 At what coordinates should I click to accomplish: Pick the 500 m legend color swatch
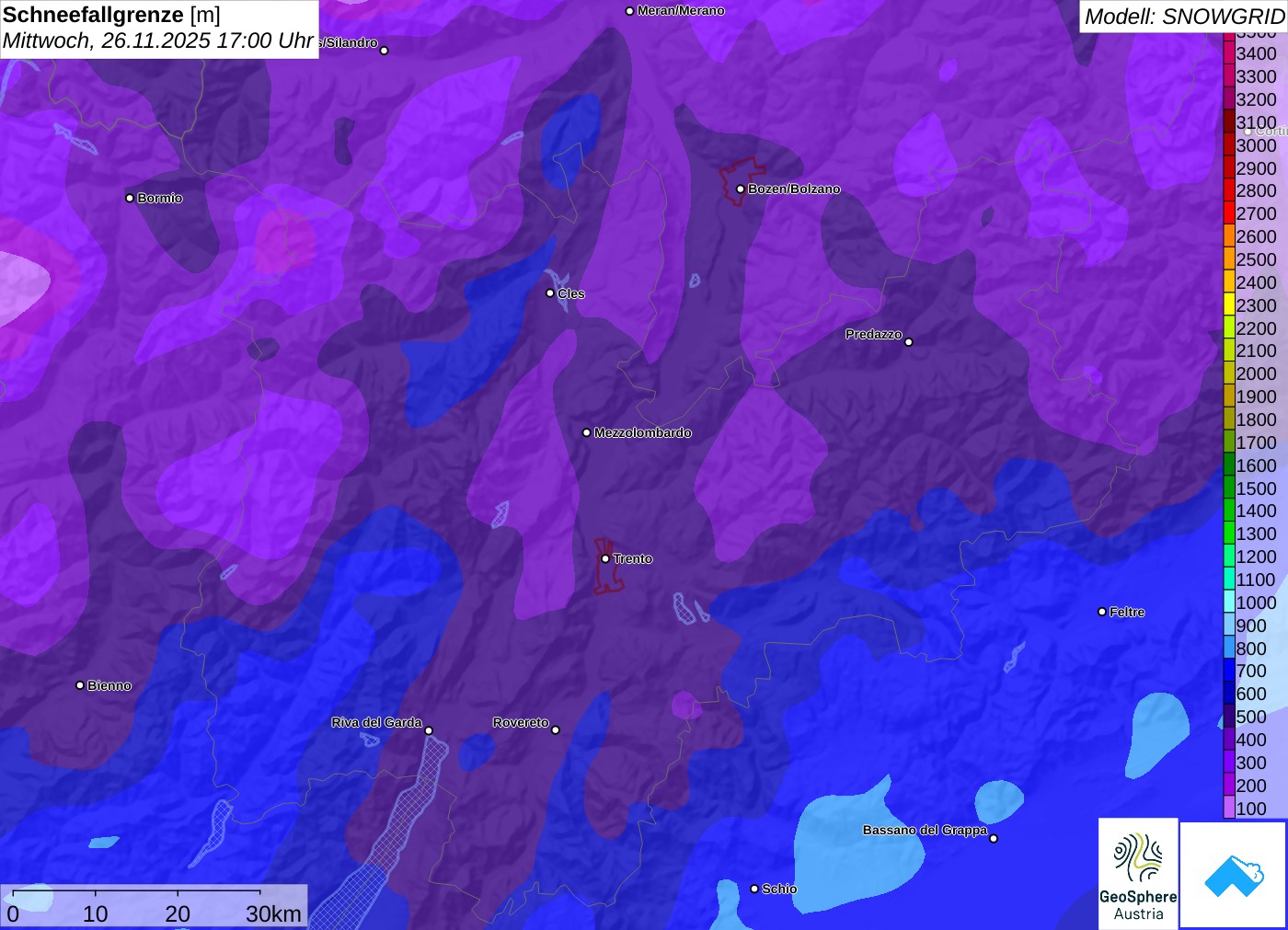(1229, 717)
